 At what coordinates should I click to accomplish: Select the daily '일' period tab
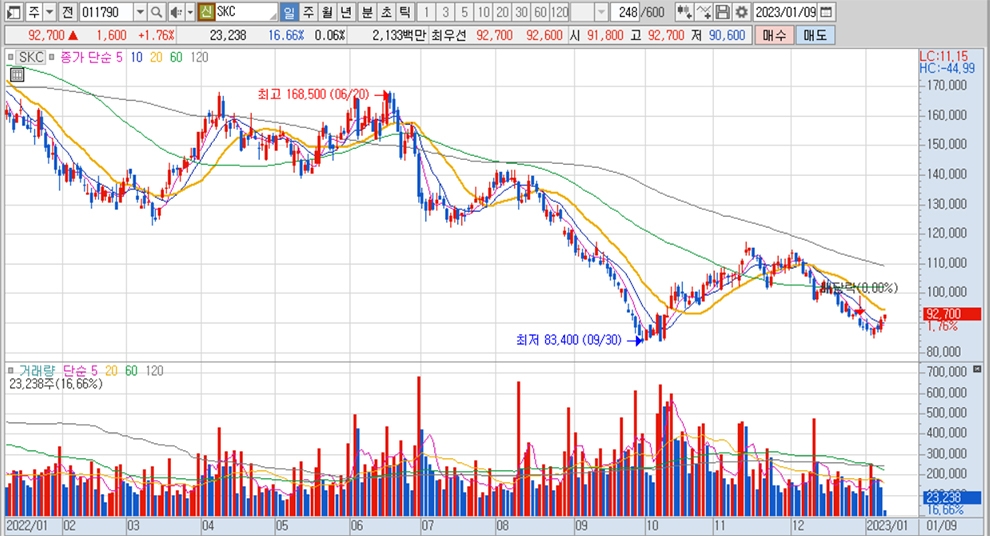tap(289, 11)
